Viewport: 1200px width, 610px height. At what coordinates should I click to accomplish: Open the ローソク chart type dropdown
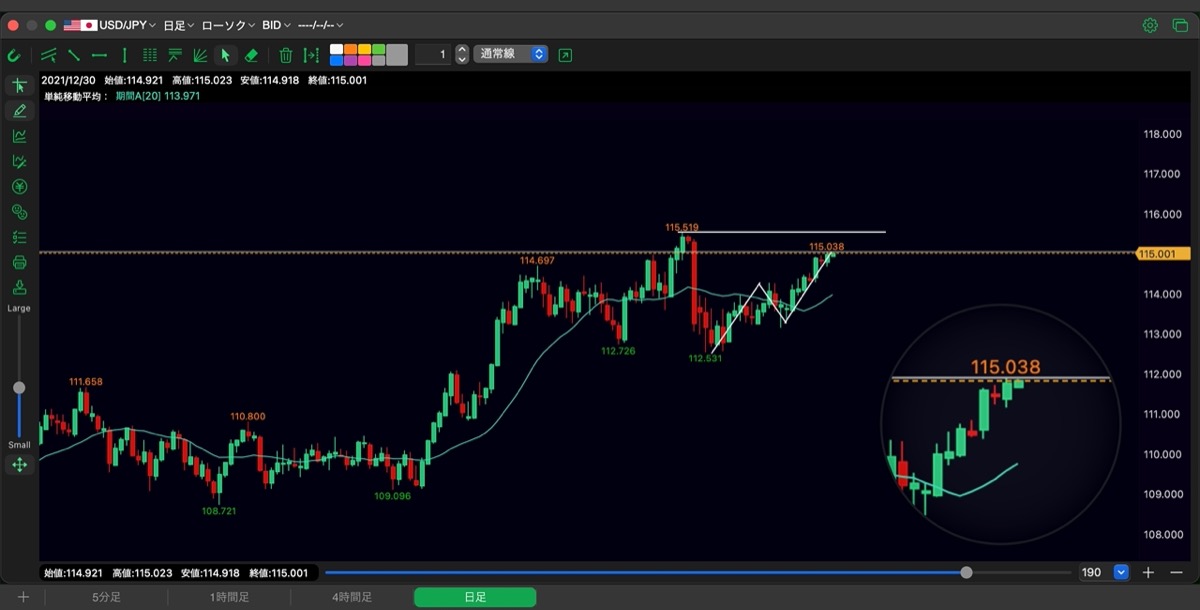[228, 25]
